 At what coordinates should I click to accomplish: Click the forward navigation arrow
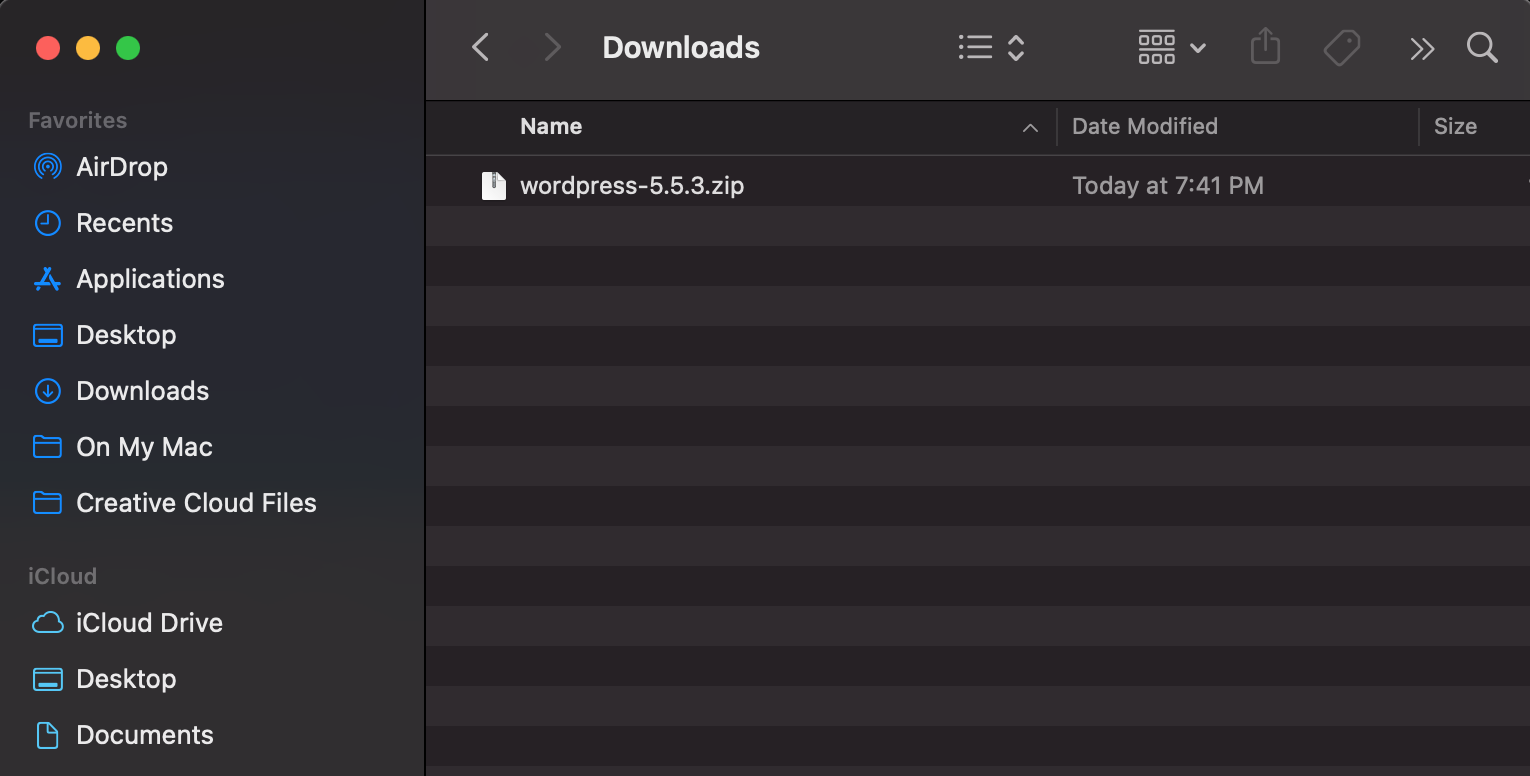coord(551,47)
